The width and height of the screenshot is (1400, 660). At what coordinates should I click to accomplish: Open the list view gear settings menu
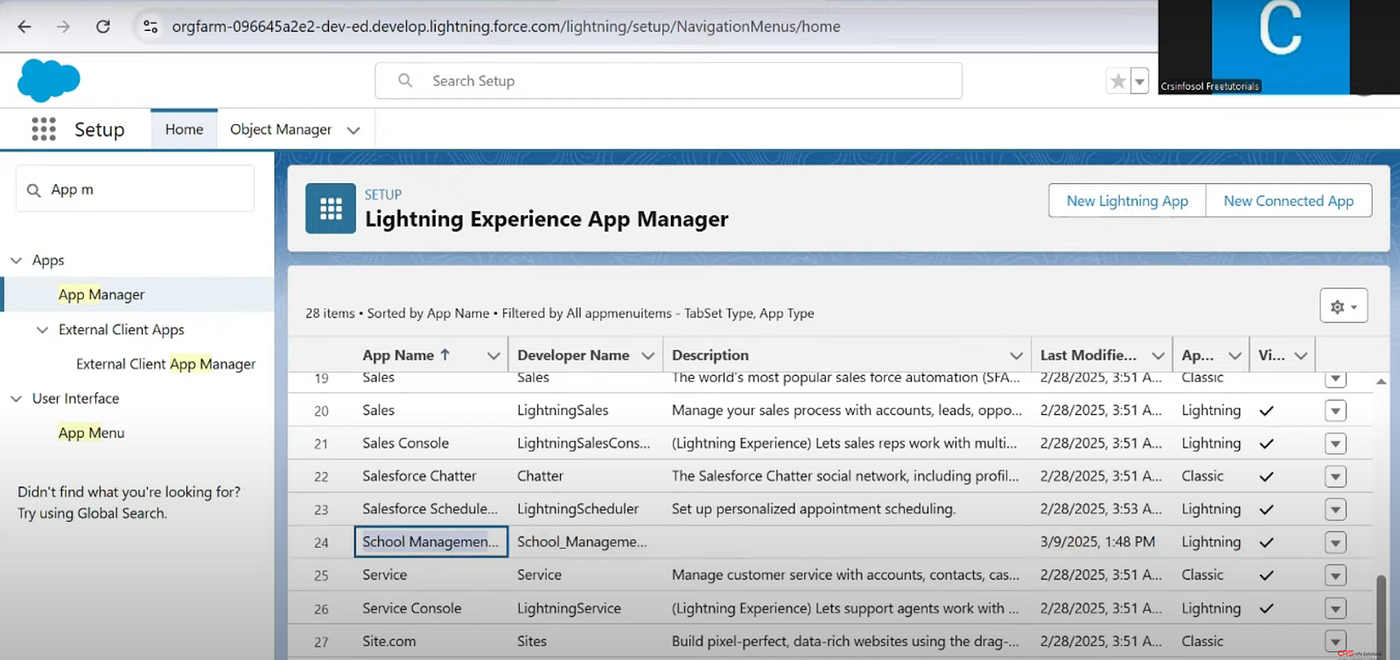(x=1343, y=307)
